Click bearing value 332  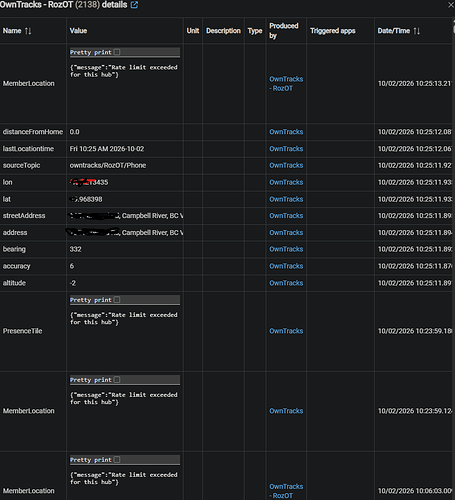[75, 249]
